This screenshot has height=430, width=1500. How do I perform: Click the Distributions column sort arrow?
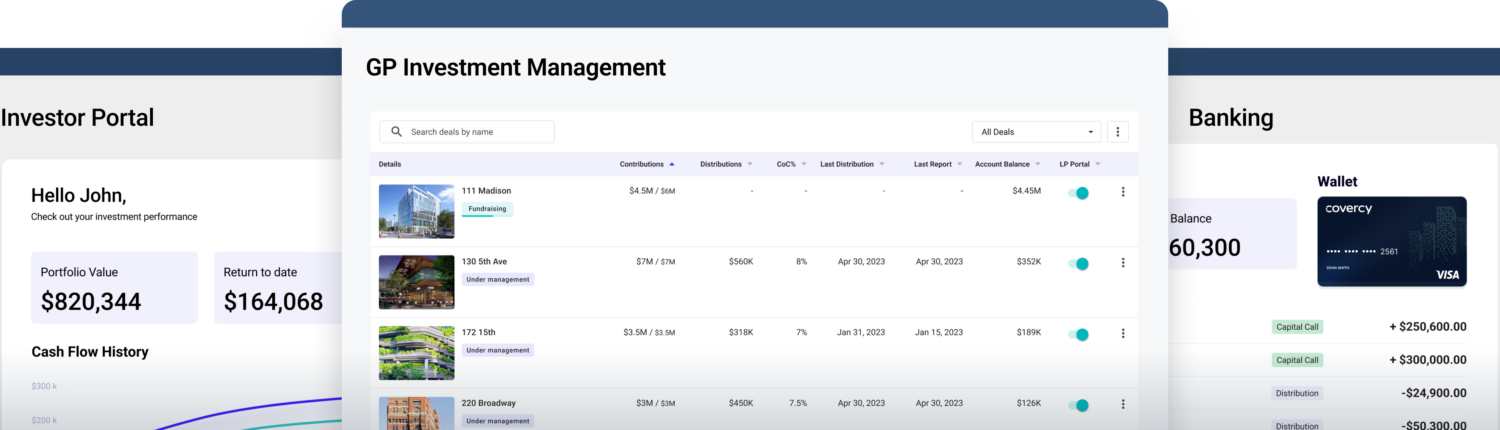click(749, 164)
